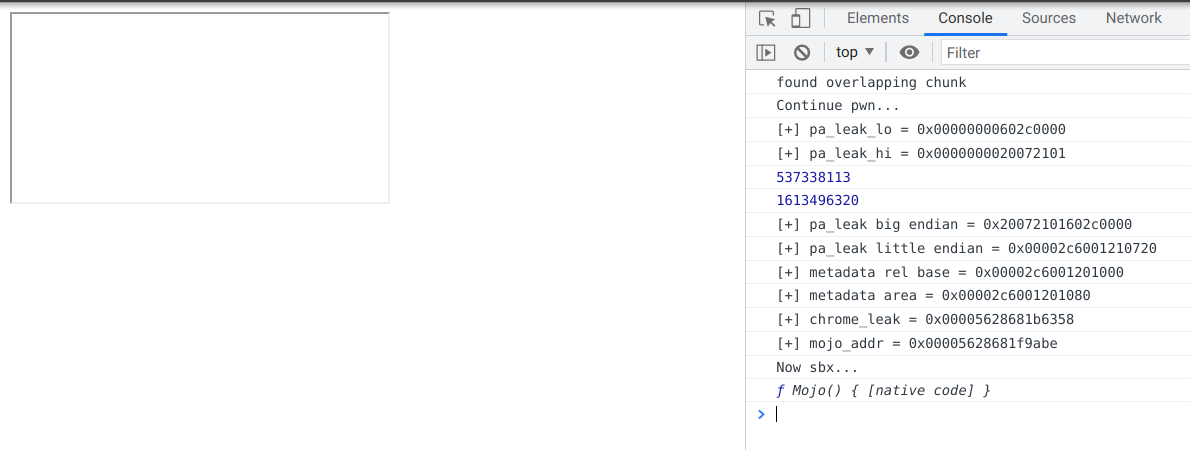Activate the inspect element picker icon
The image size is (1190, 450).
pos(767,18)
